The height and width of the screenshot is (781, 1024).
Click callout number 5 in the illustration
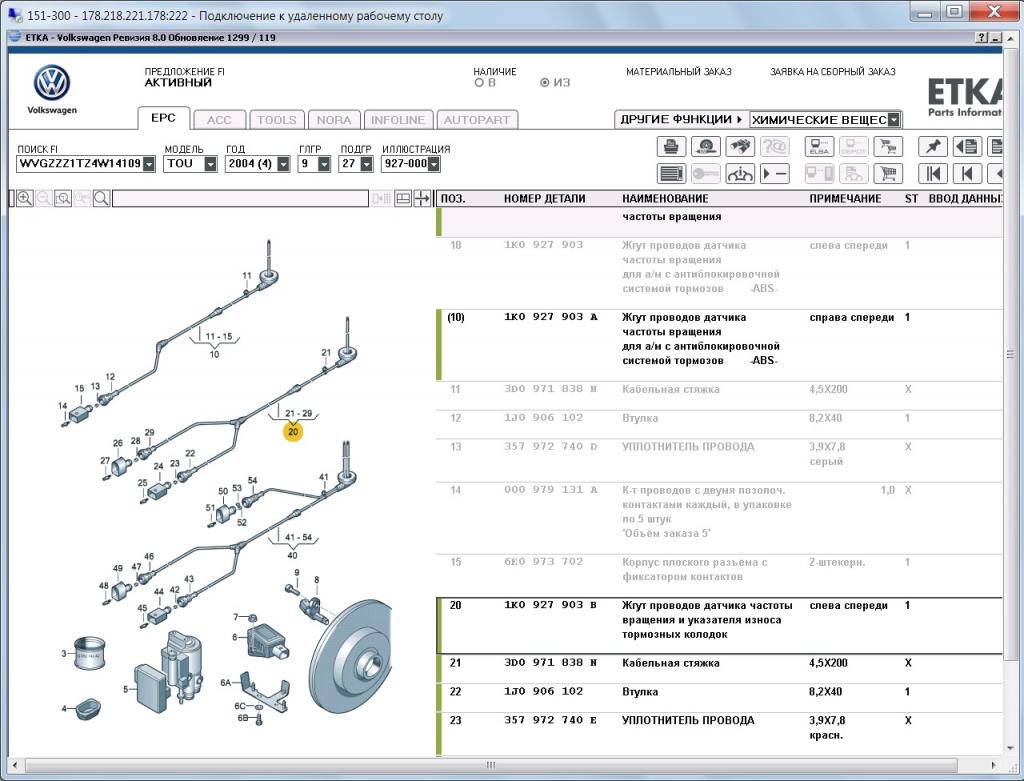pyautogui.click(x=125, y=689)
